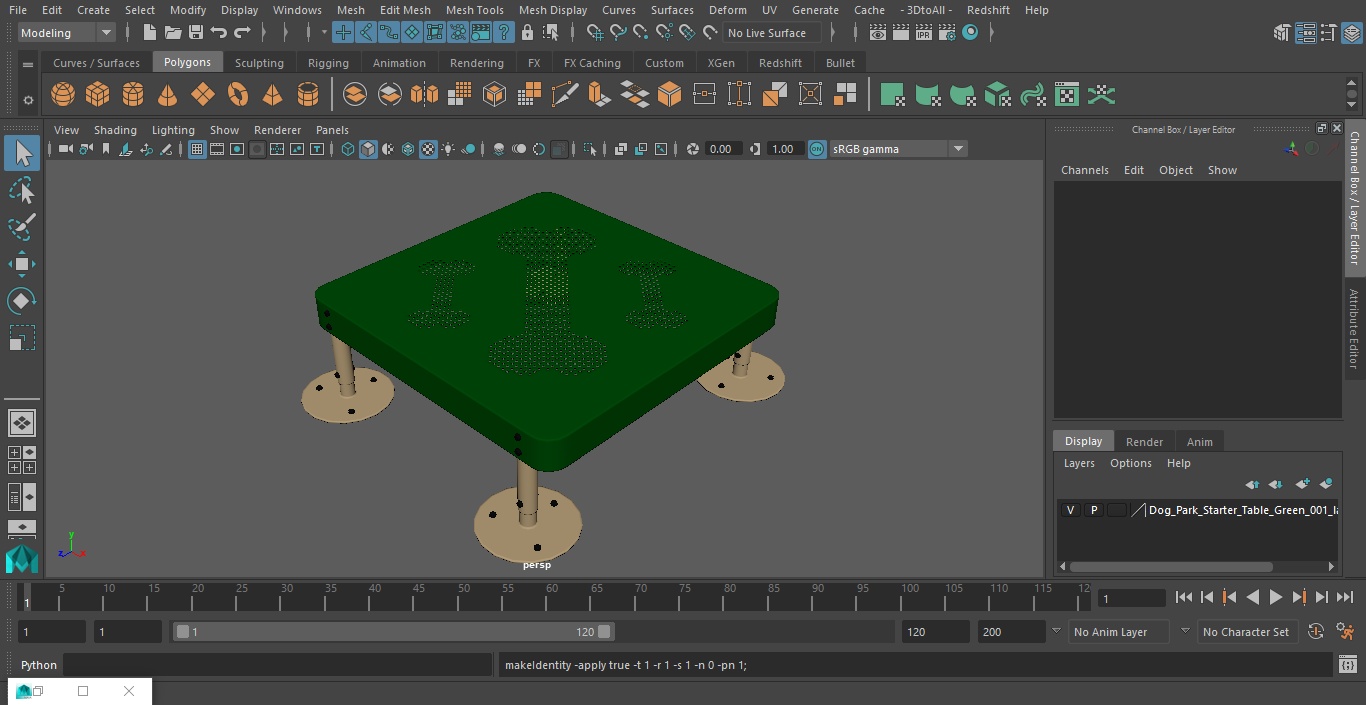Open shelf tab list menu
Image resolution: width=1366 pixels, height=705 pixels.
point(28,64)
